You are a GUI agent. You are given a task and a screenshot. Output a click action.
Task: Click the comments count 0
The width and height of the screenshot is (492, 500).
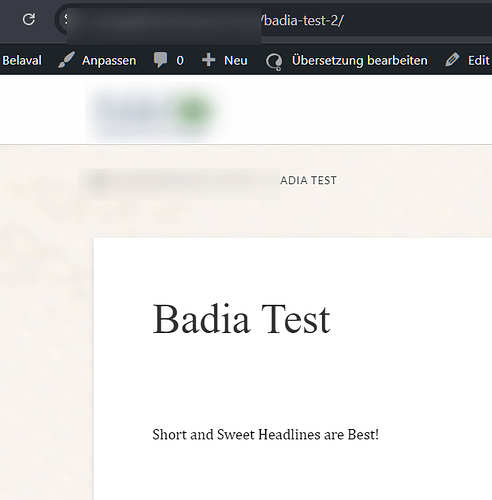(180, 61)
